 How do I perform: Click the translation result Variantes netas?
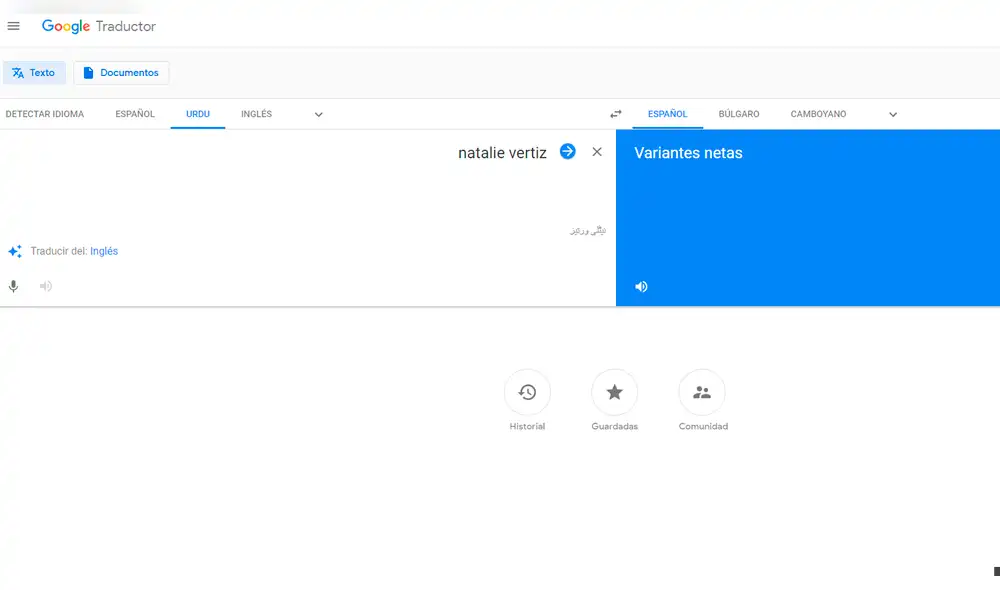[x=688, y=153]
